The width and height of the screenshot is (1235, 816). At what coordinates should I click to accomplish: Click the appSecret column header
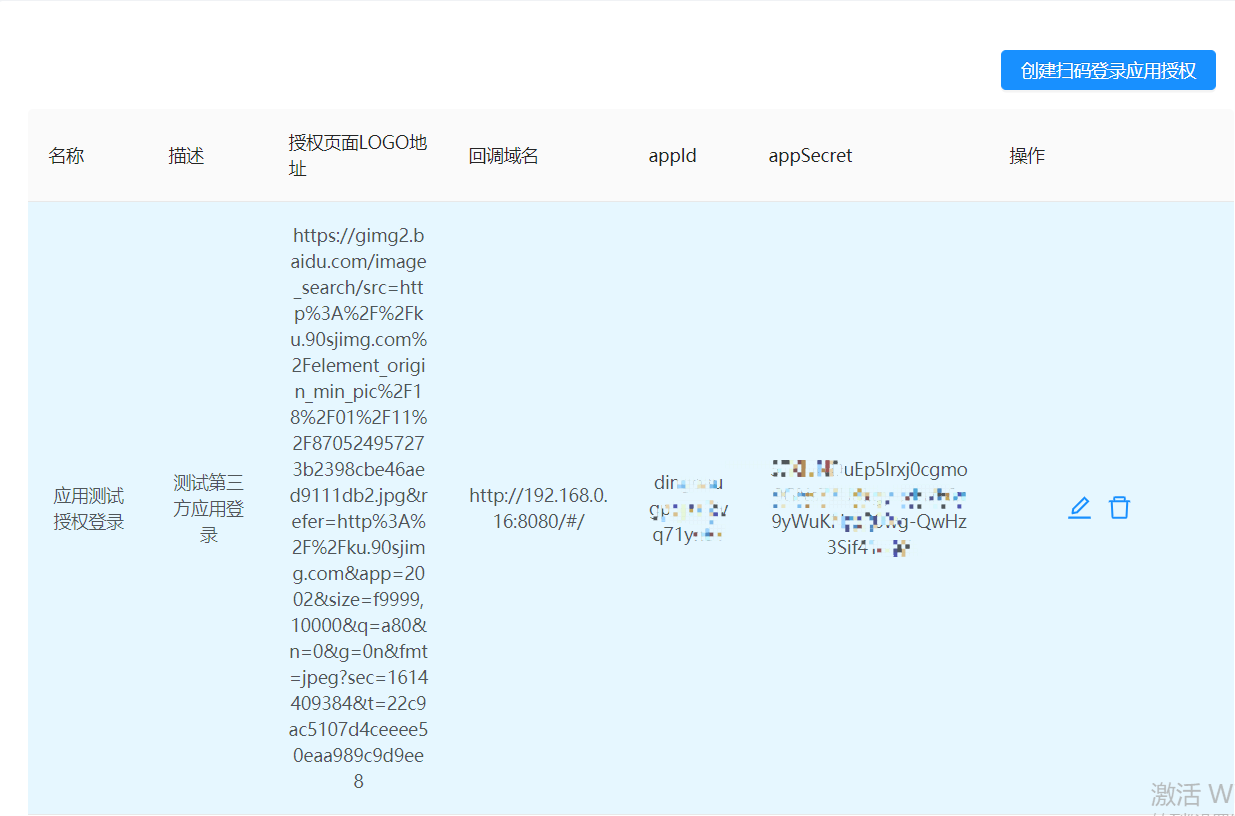click(x=810, y=155)
